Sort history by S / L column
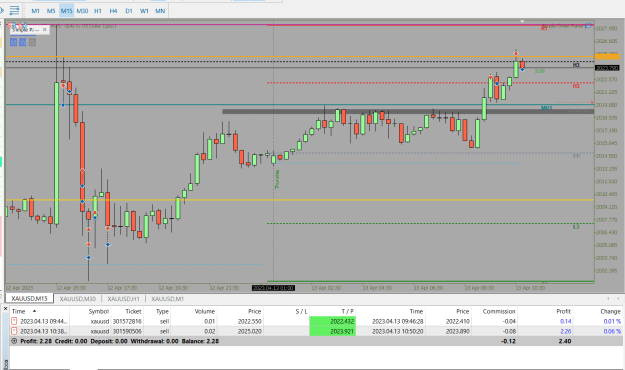Screen dimensions: 625x370 (301, 311)
